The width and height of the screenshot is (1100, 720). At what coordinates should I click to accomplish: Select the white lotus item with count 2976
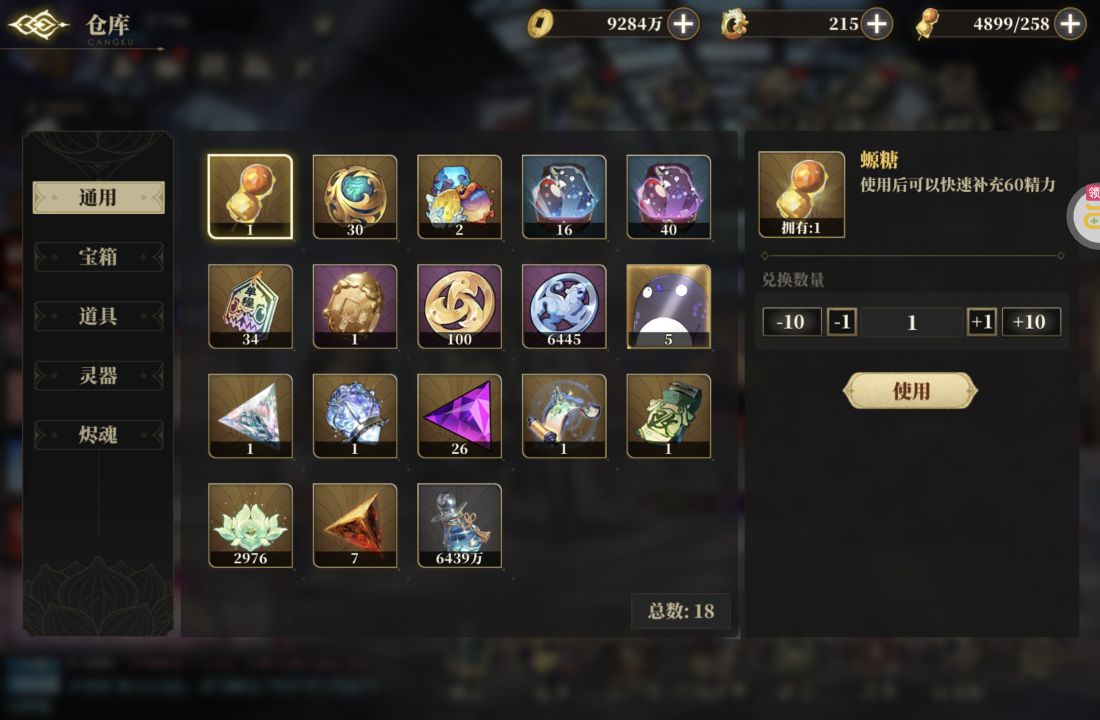pyautogui.click(x=250, y=526)
